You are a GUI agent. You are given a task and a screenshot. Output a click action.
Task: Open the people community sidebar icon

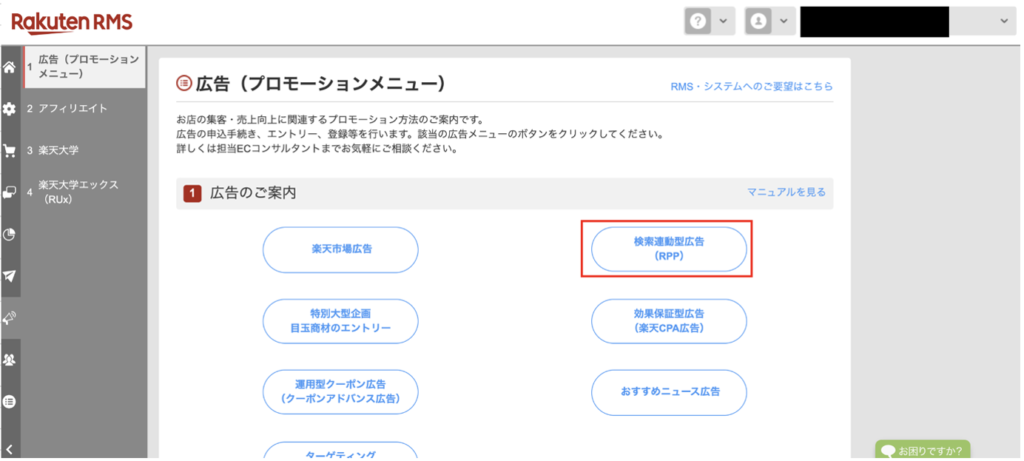tap(10, 360)
